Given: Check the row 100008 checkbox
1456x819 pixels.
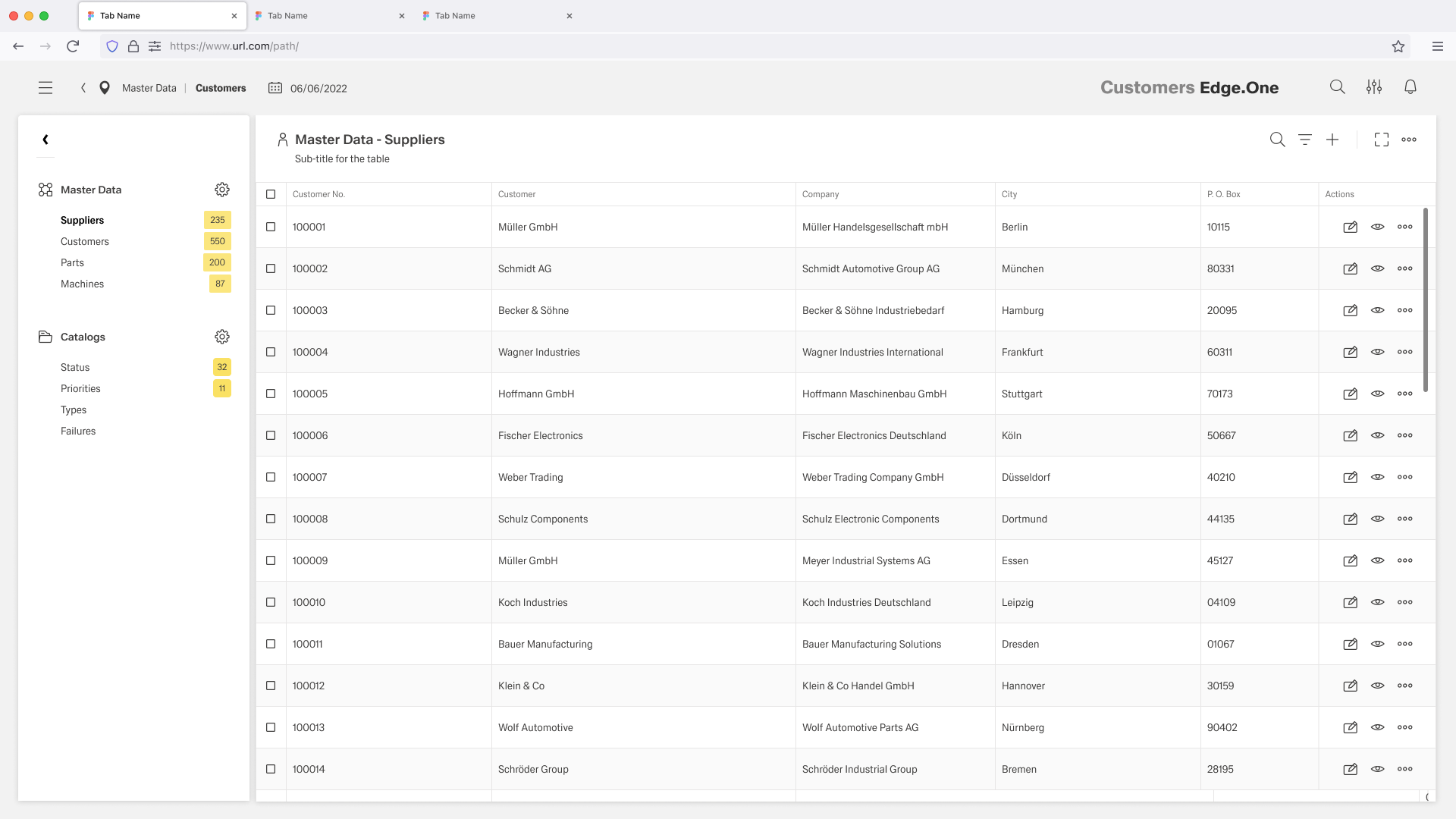Looking at the screenshot, I should [271, 519].
